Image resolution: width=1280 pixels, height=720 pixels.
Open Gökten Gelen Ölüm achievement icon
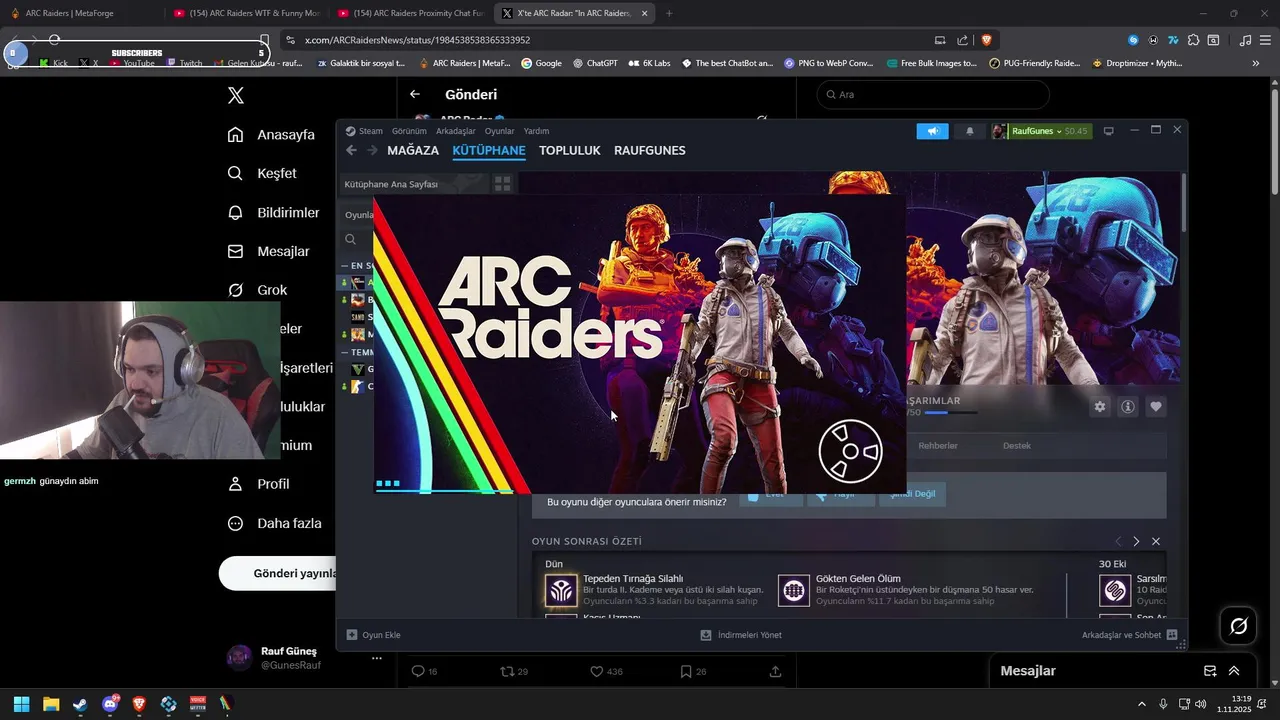794,590
